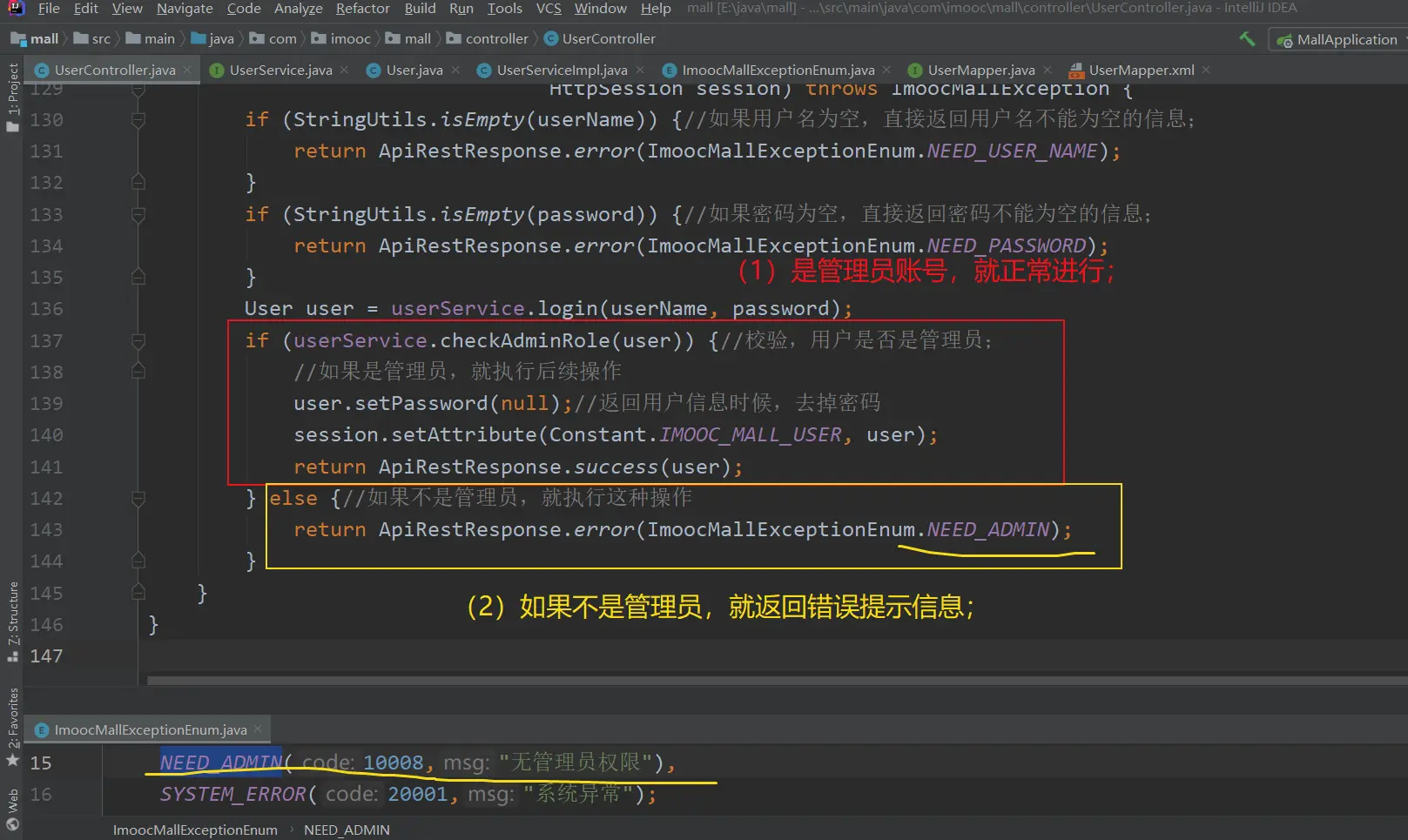Click the green Build Project hammer icon
Screen dimensions: 1408x840
[1247, 39]
